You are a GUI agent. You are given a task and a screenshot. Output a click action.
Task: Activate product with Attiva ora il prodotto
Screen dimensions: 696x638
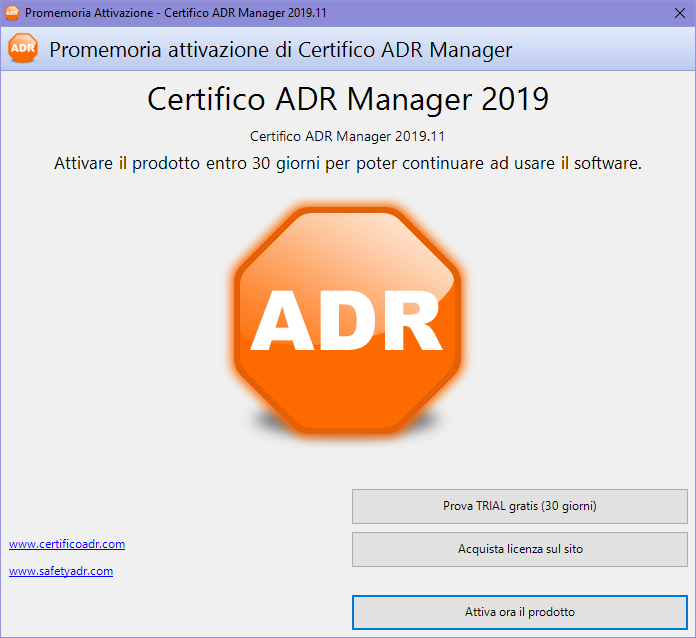(520, 612)
